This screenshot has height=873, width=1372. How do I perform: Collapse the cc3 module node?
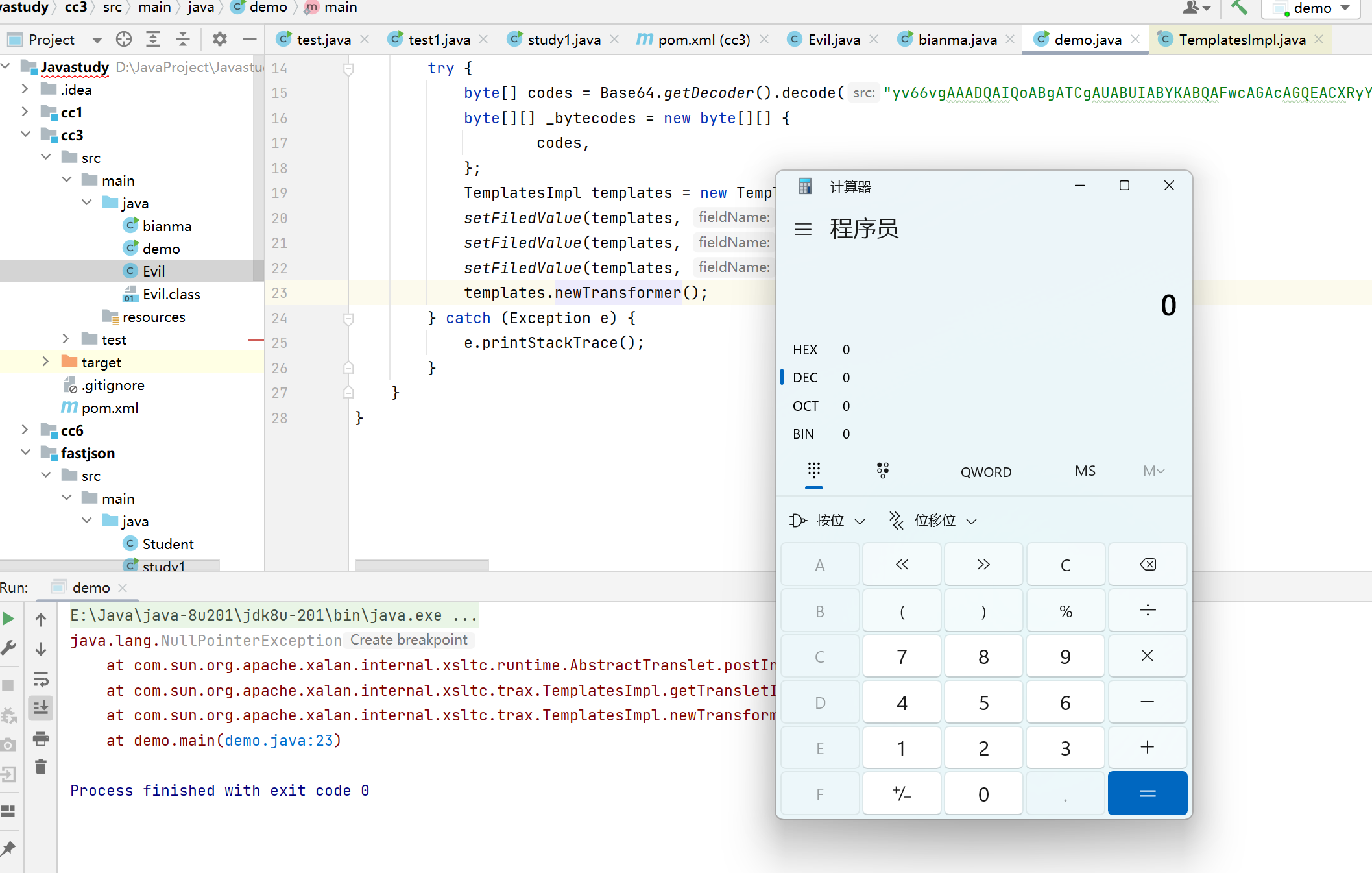tap(25, 134)
